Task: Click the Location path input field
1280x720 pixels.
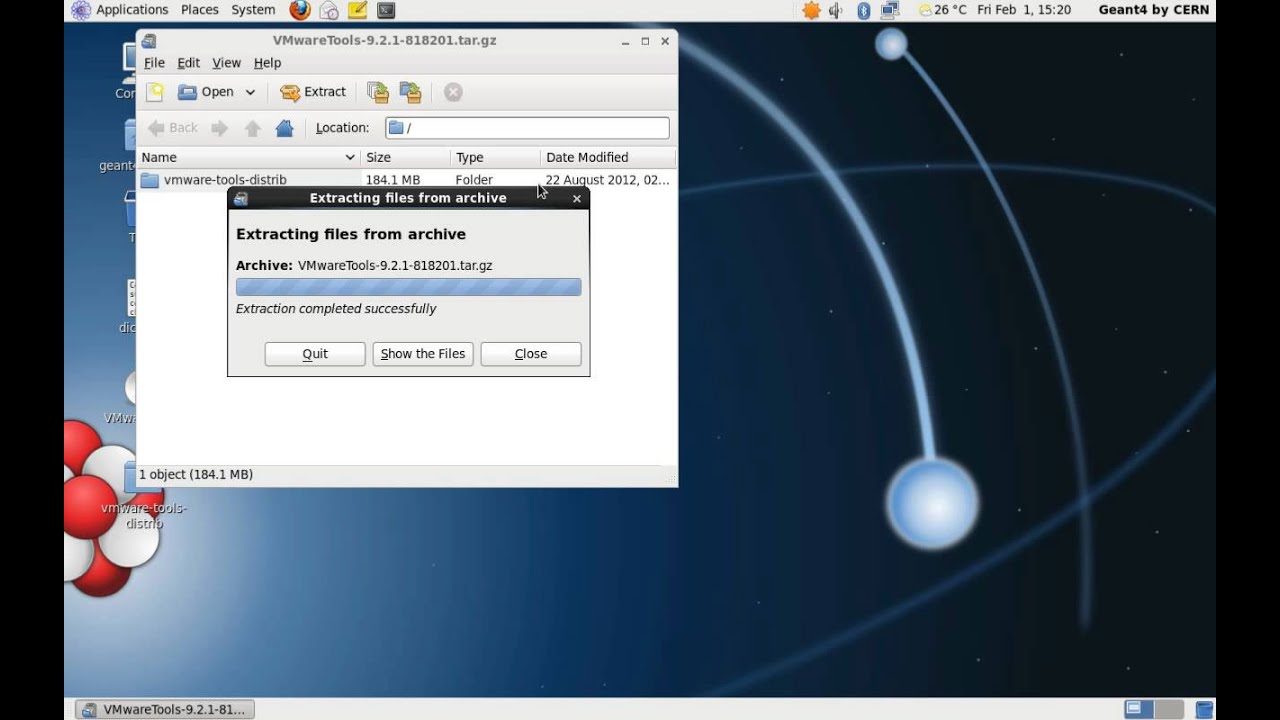Action: click(527, 128)
